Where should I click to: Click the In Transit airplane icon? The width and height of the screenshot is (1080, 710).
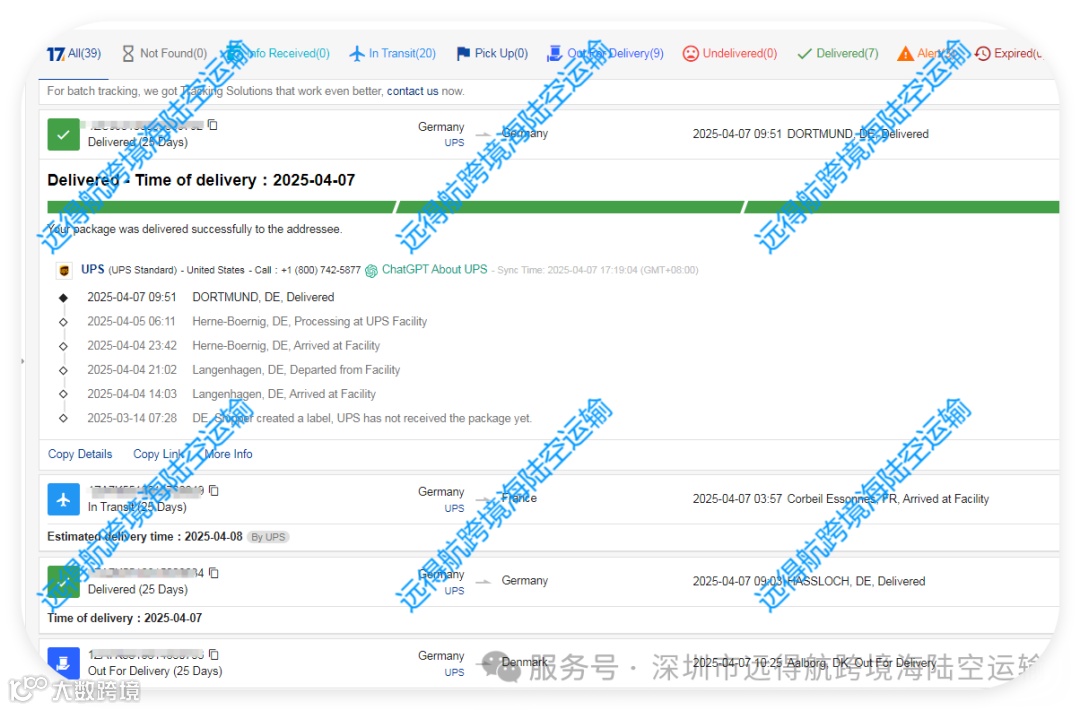357,54
